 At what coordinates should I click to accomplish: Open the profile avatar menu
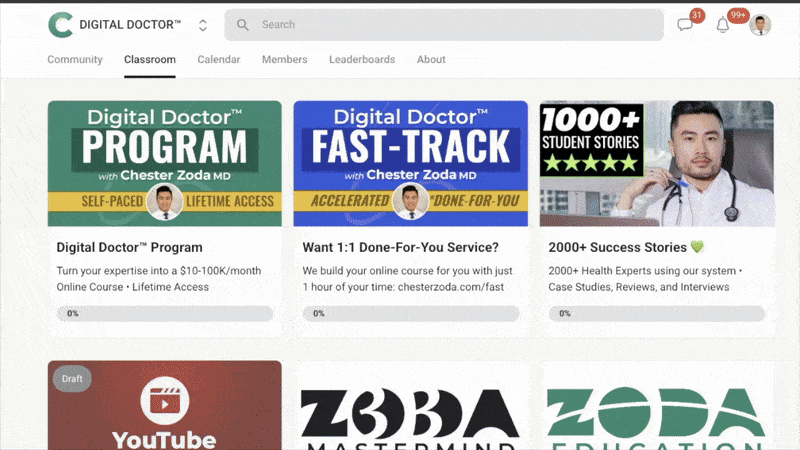pos(760,25)
